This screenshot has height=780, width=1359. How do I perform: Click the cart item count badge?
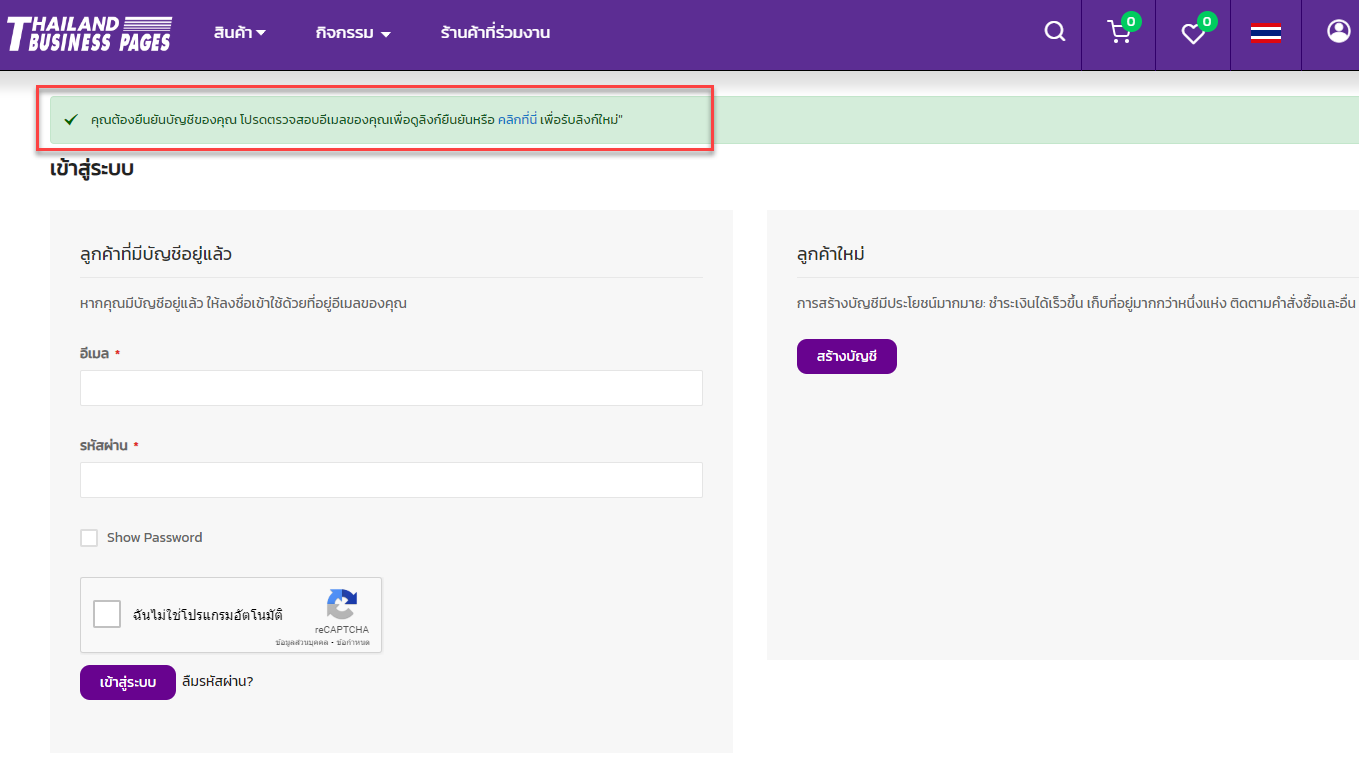click(1131, 21)
